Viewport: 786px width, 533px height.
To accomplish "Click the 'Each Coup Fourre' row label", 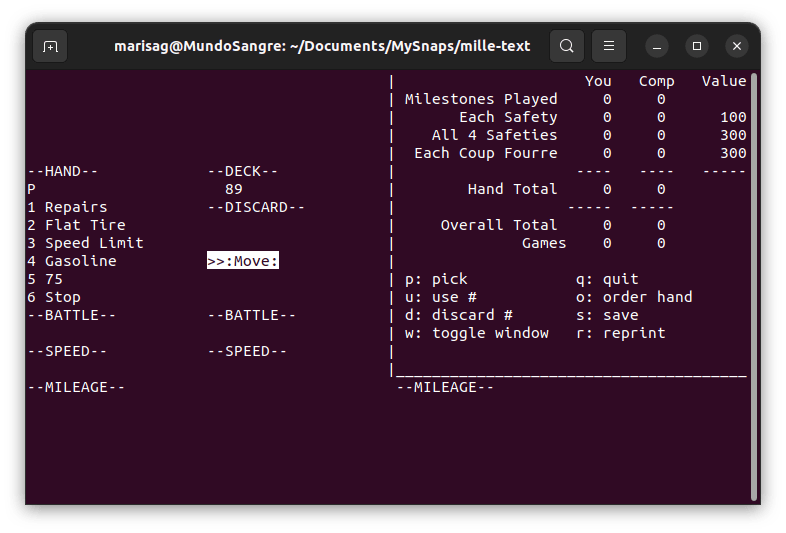I will click(x=486, y=153).
